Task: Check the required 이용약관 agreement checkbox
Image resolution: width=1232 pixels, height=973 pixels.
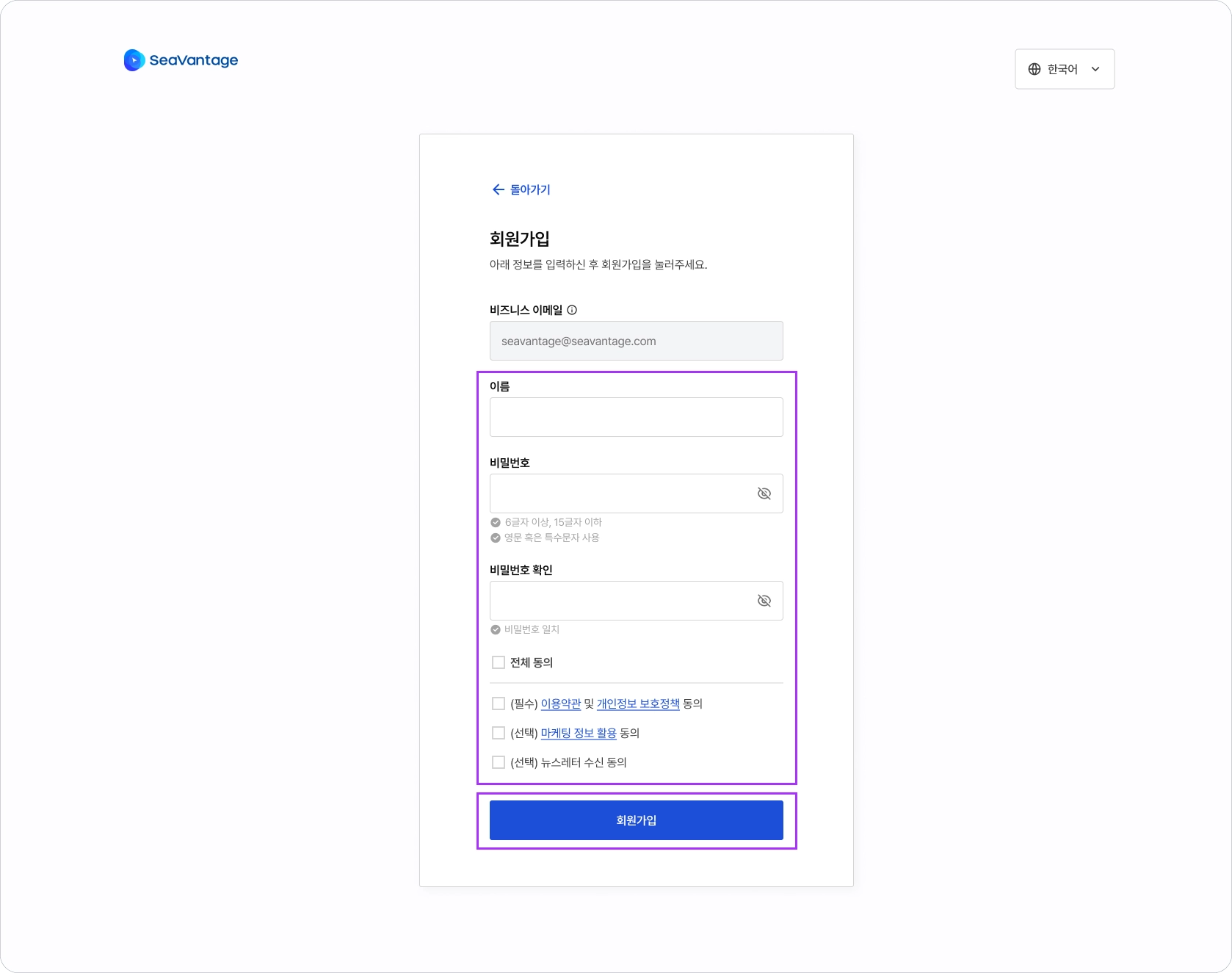Action: click(499, 703)
